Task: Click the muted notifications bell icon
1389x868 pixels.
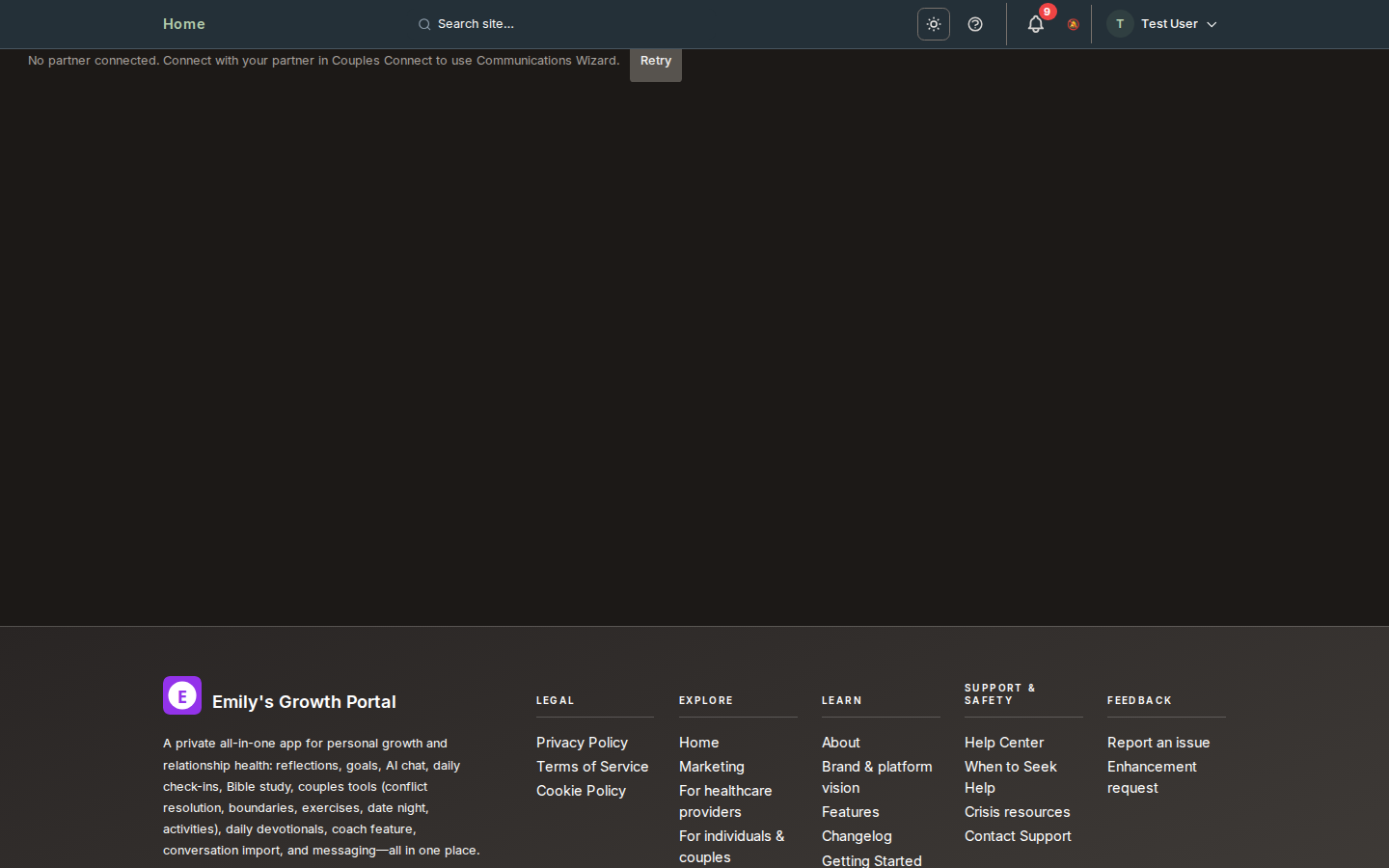Action: point(1073,25)
